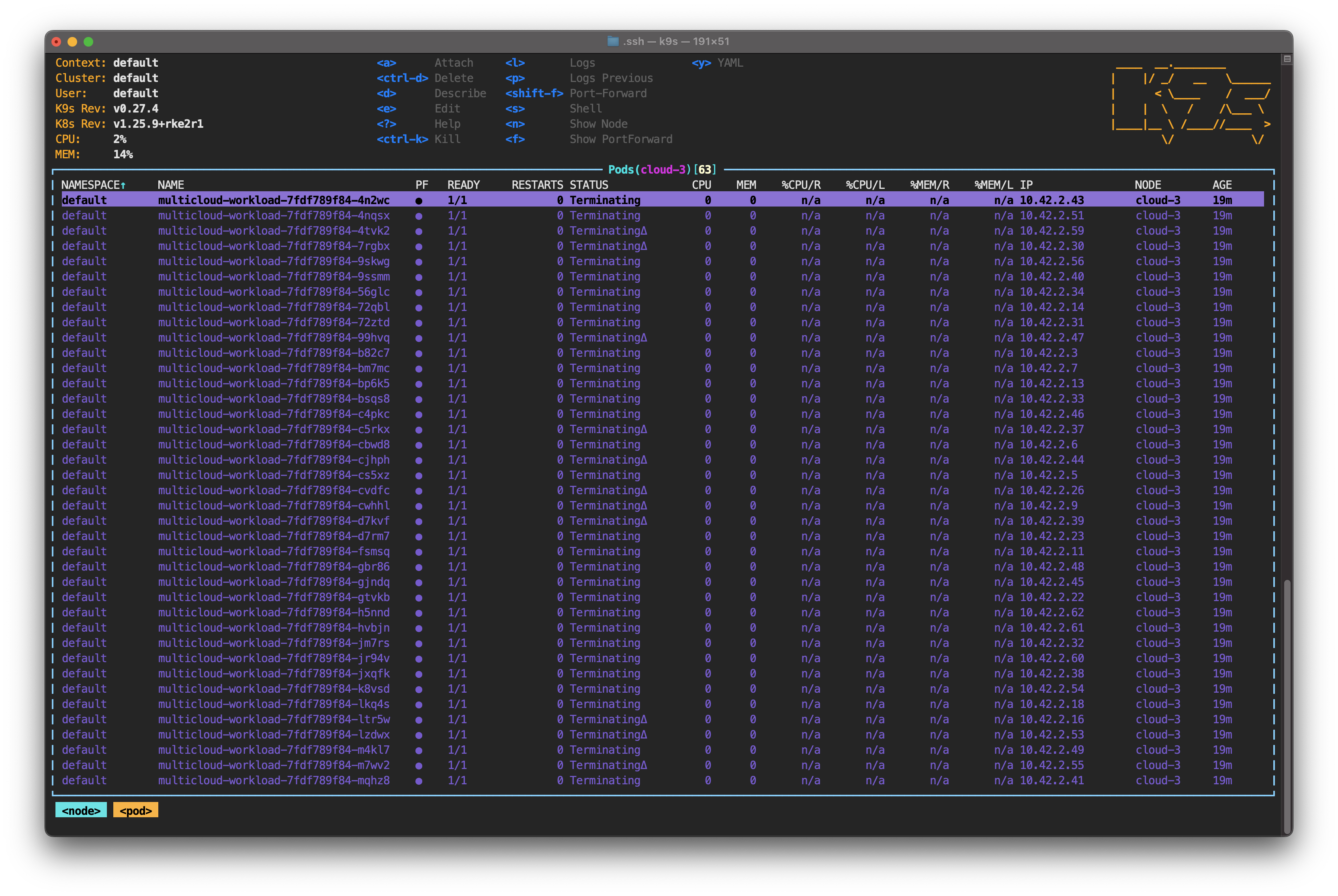The height and width of the screenshot is (896, 1338).
Task: Click IP address 10.42.2.3
Action: (1048, 353)
